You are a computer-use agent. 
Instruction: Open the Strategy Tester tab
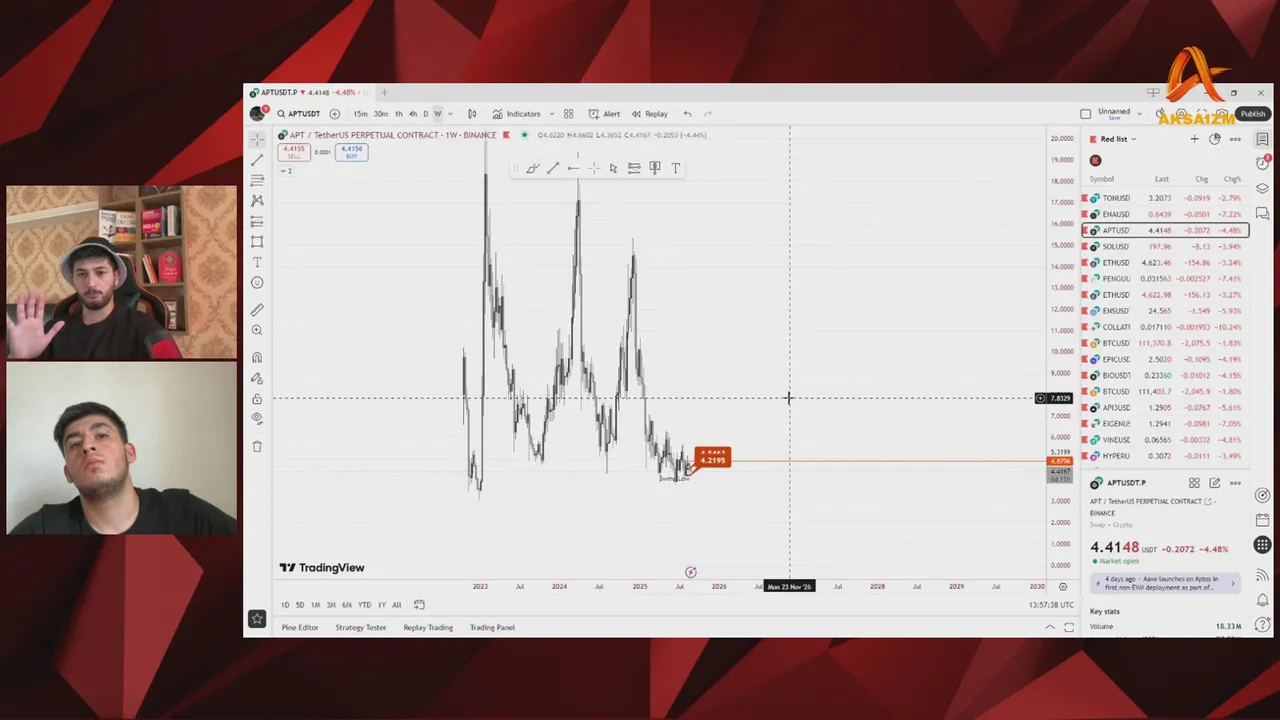click(x=361, y=628)
